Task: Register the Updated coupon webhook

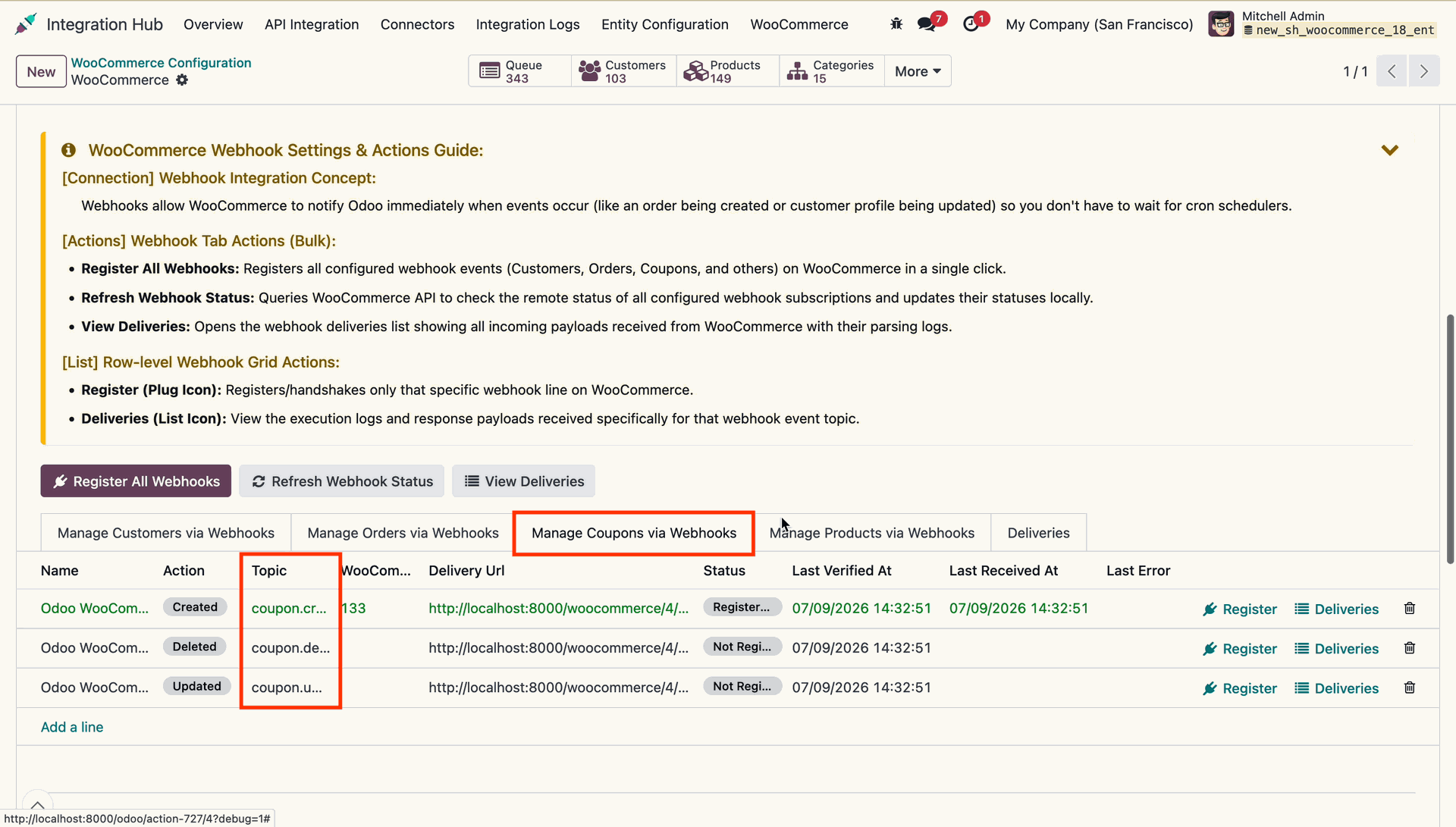Action: click(1240, 688)
